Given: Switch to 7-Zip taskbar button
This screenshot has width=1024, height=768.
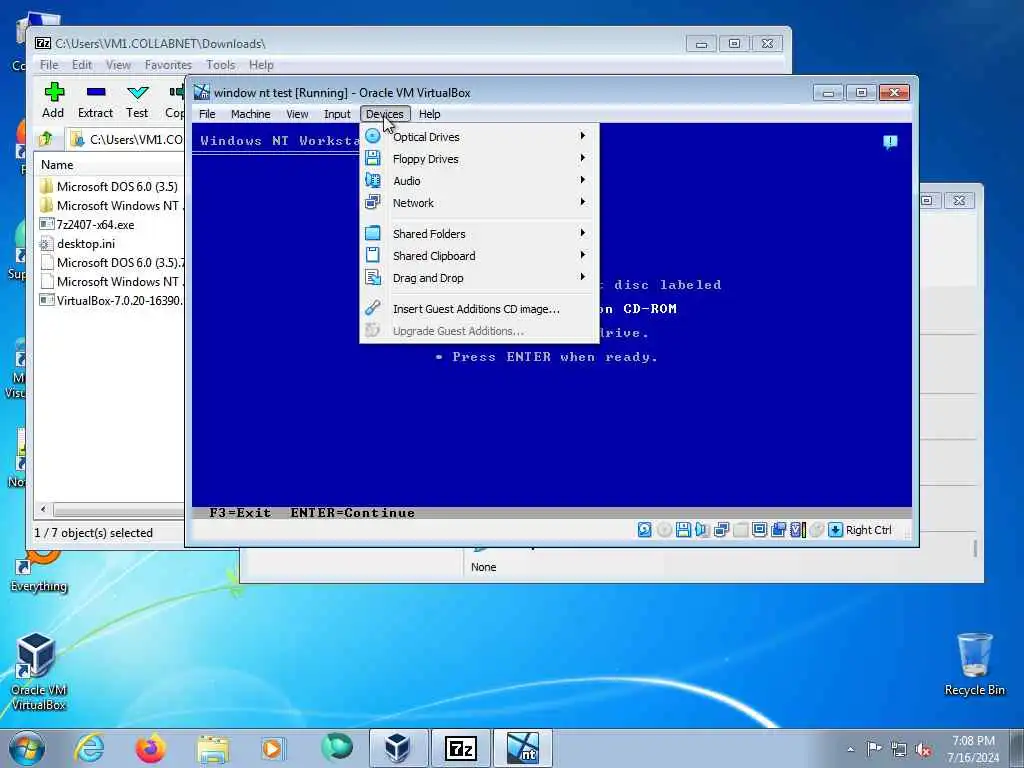Looking at the screenshot, I should click(x=460, y=748).
